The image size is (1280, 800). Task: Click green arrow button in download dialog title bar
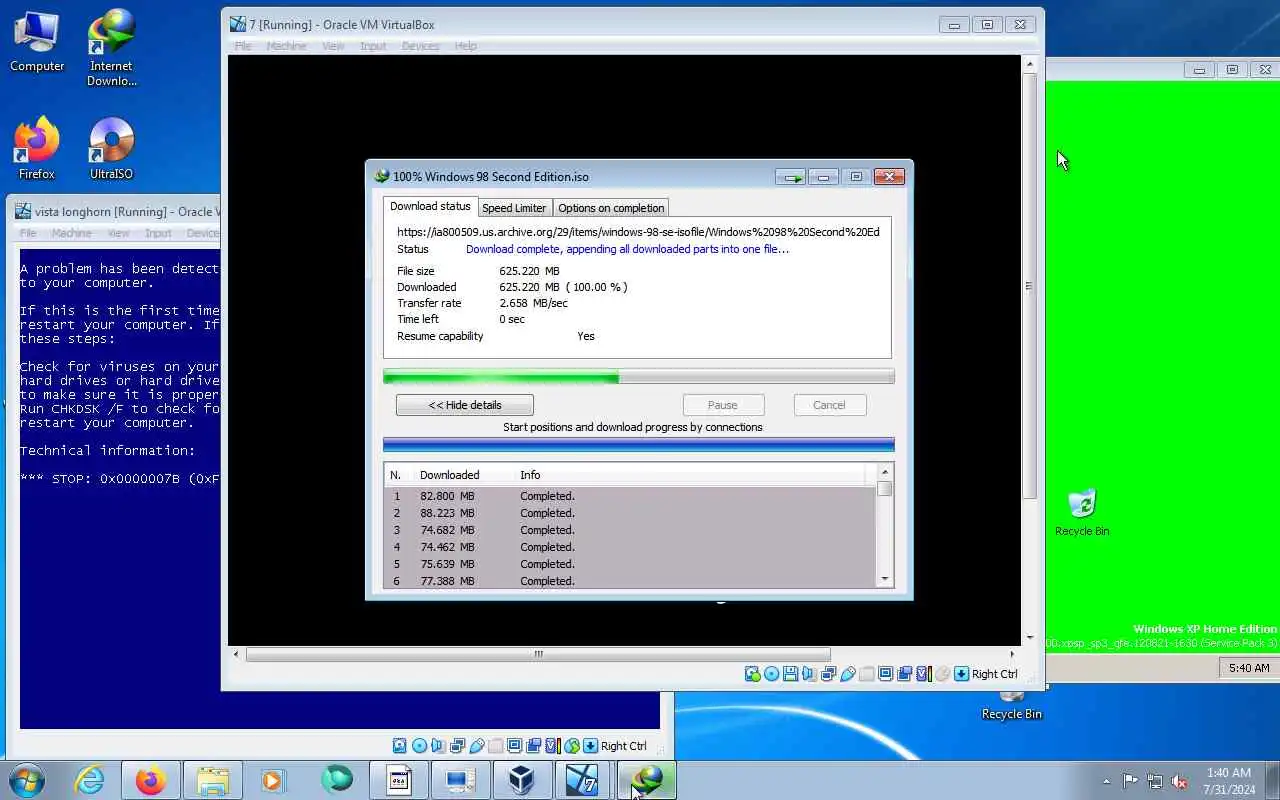pos(791,177)
